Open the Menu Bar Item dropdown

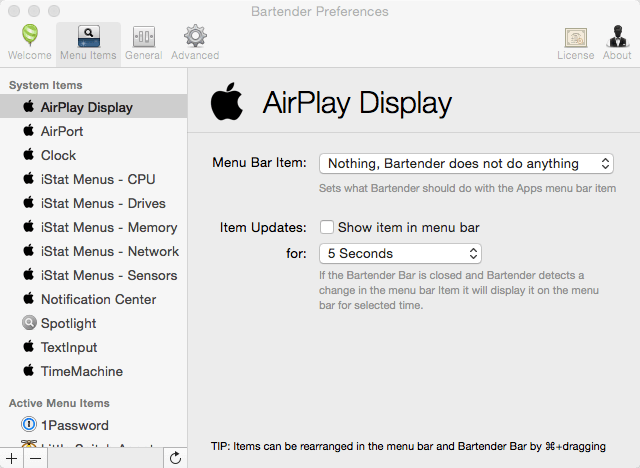[466, 164]
